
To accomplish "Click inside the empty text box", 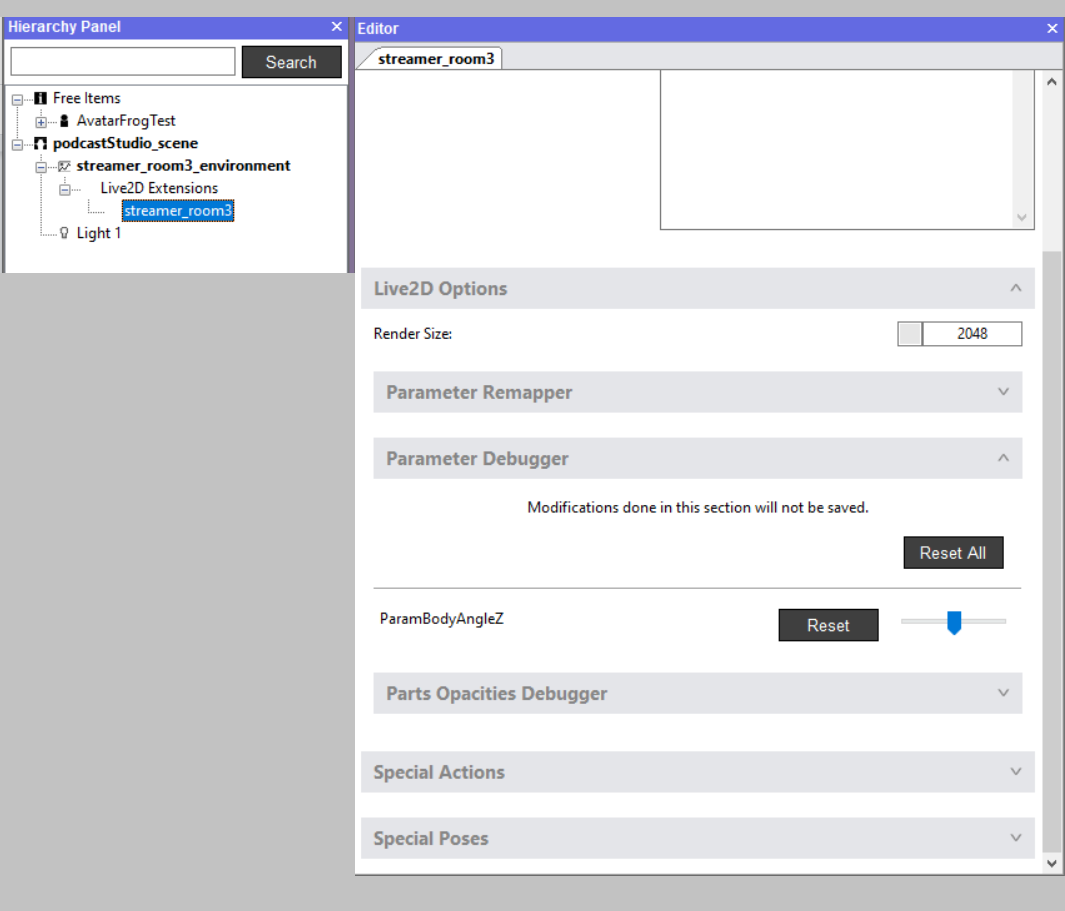I will [837, 149].
